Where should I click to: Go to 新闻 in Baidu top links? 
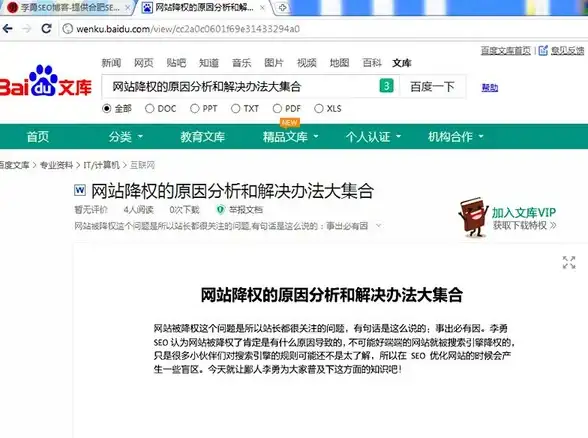(111, 63)
